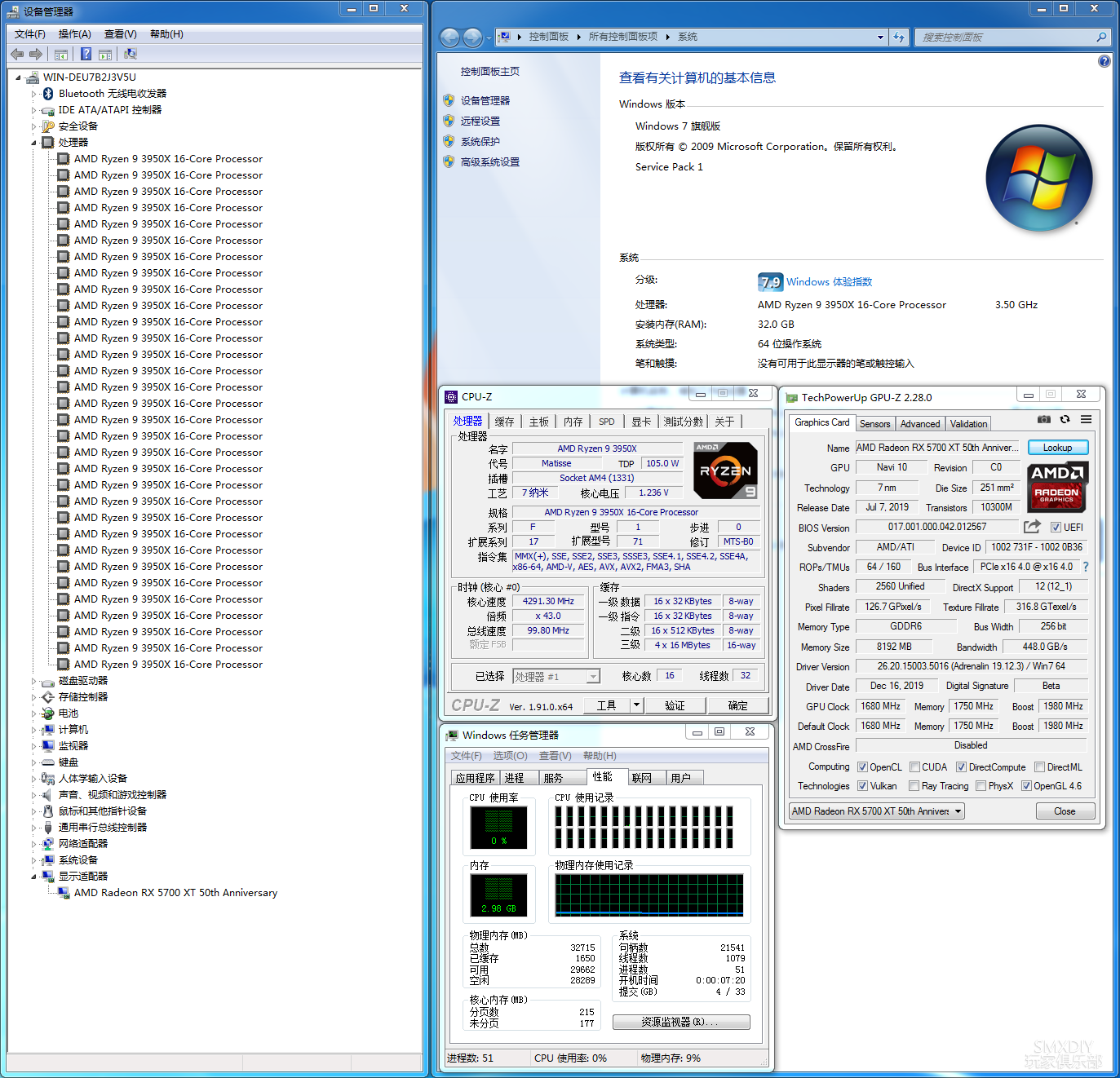
Task: Expand the 磁盘驱动器 disk drives node
Action: [x=33, y=681]
